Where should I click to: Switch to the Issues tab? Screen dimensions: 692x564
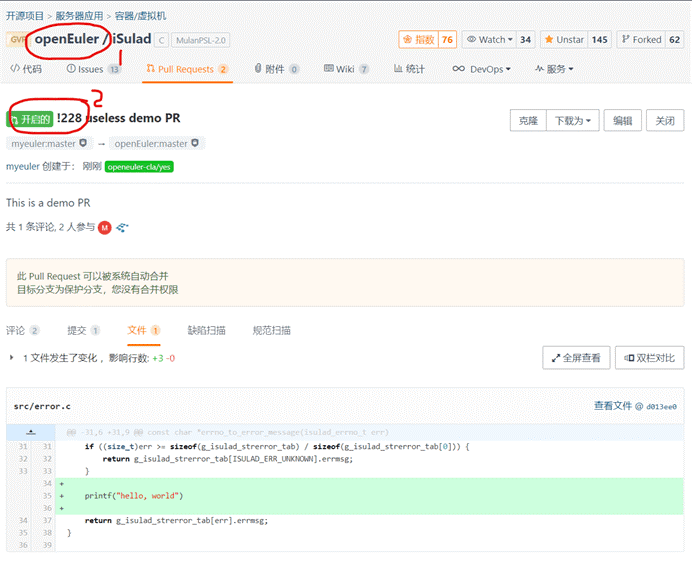(91, 69)
